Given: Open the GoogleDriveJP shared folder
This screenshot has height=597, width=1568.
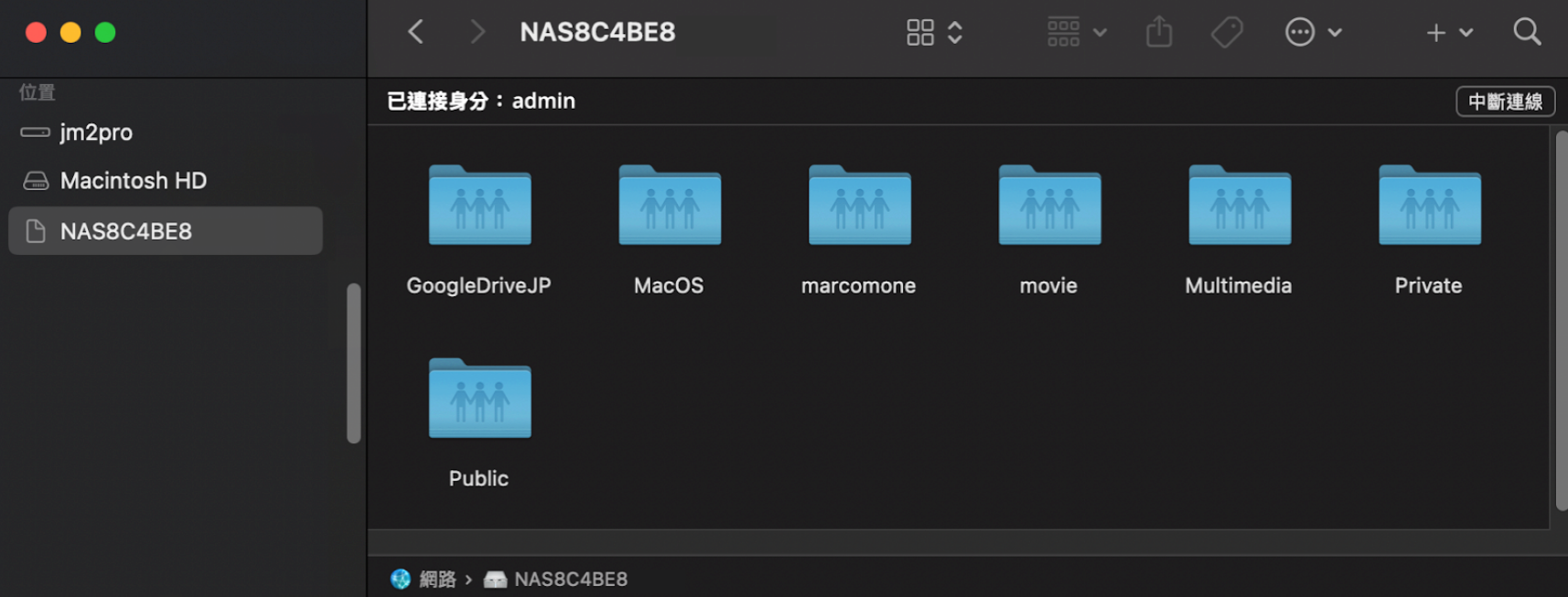Looking at the screenshot, I should click(479, 206).
